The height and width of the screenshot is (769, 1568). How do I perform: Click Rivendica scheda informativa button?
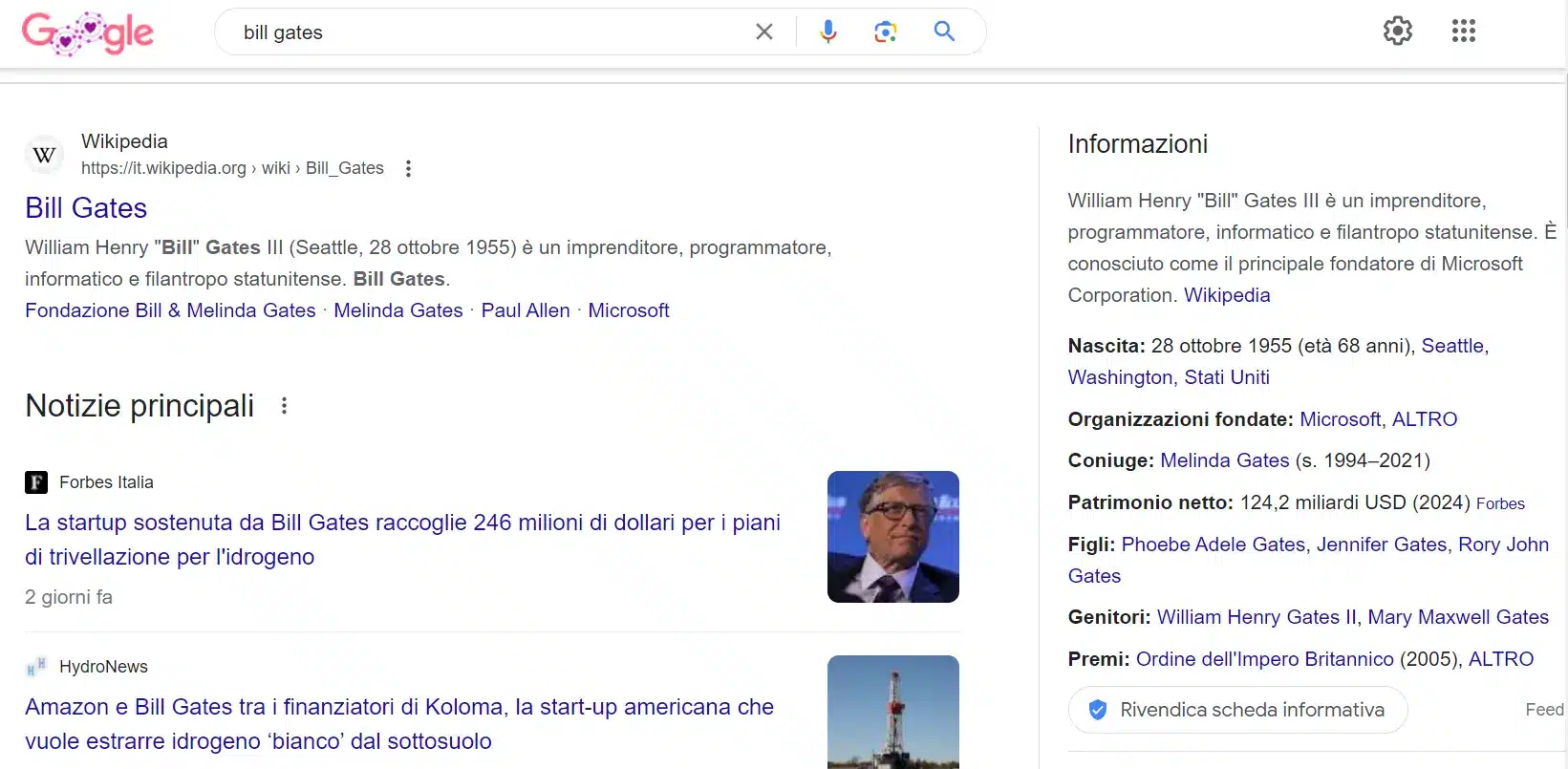pos(1238,710)
